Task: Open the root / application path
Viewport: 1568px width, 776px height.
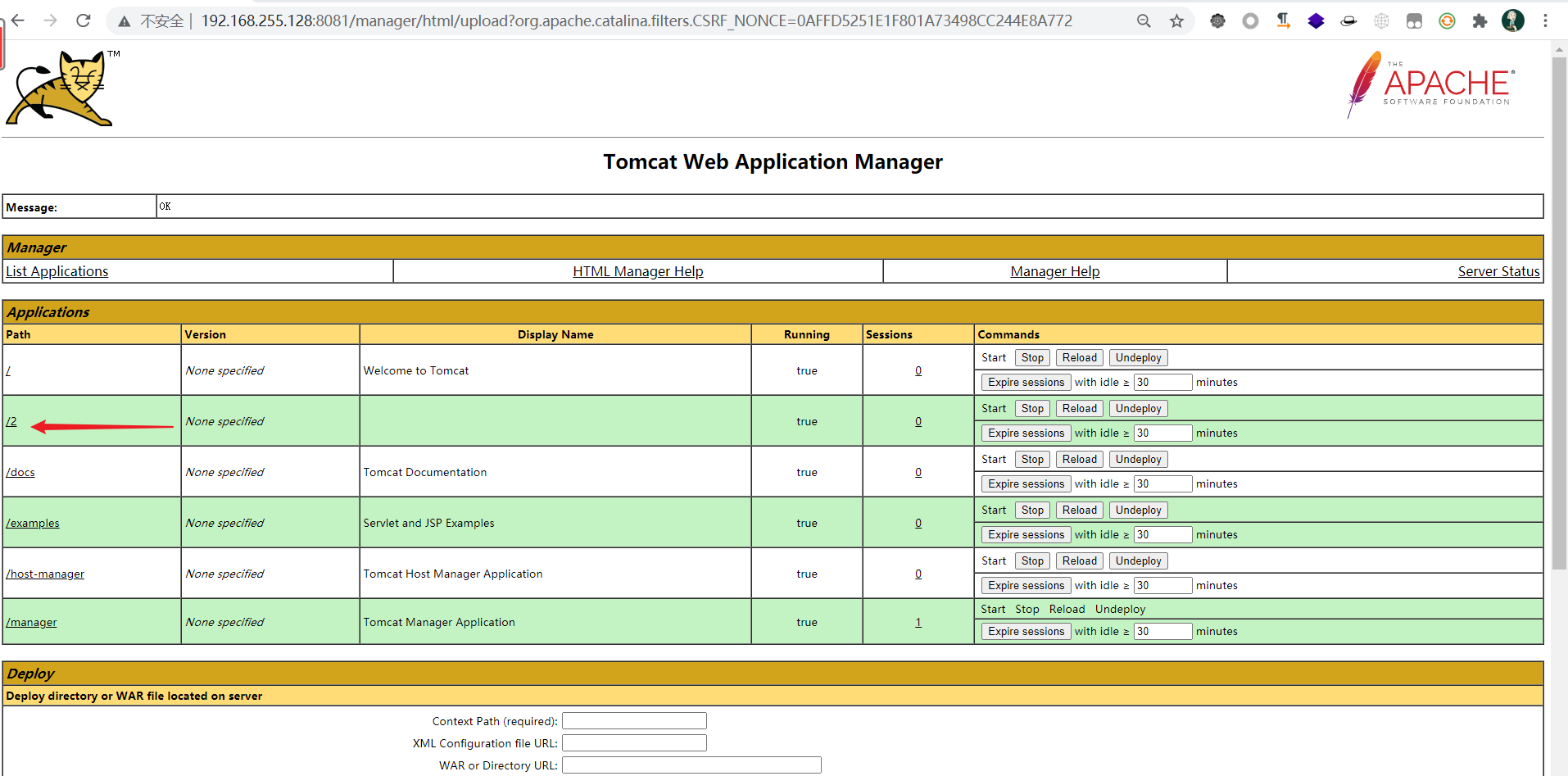Action: [8, 370]
